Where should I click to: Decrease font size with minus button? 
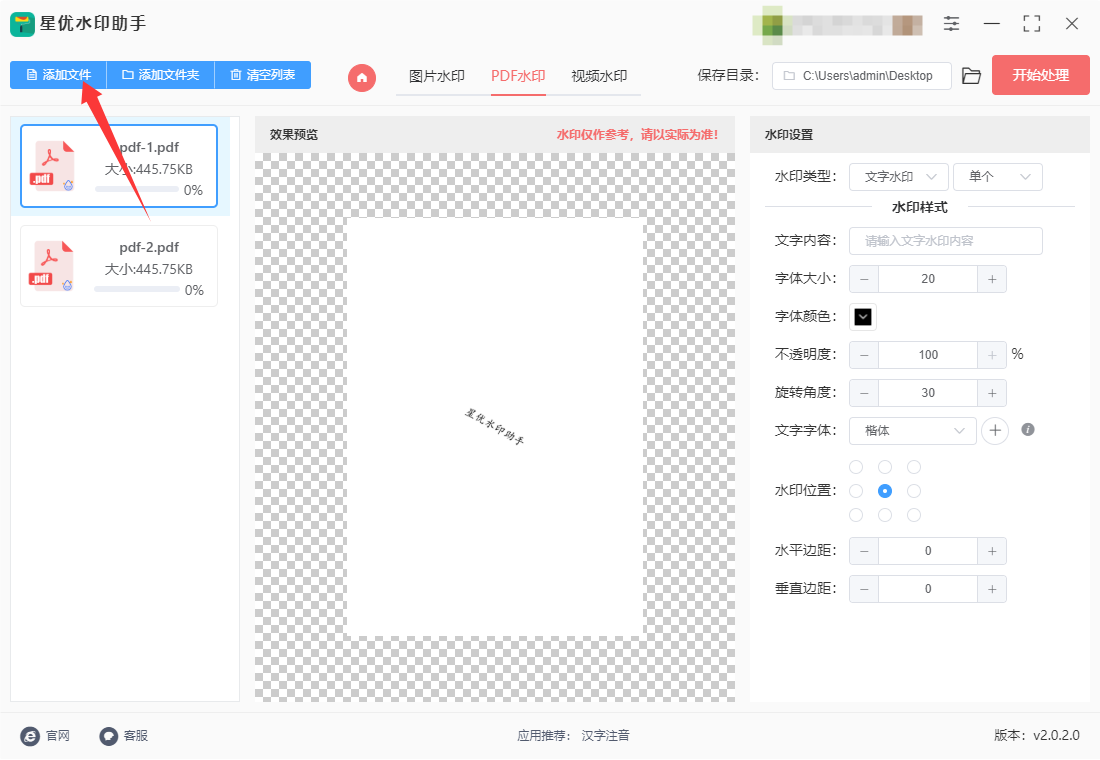coord(864,279)
